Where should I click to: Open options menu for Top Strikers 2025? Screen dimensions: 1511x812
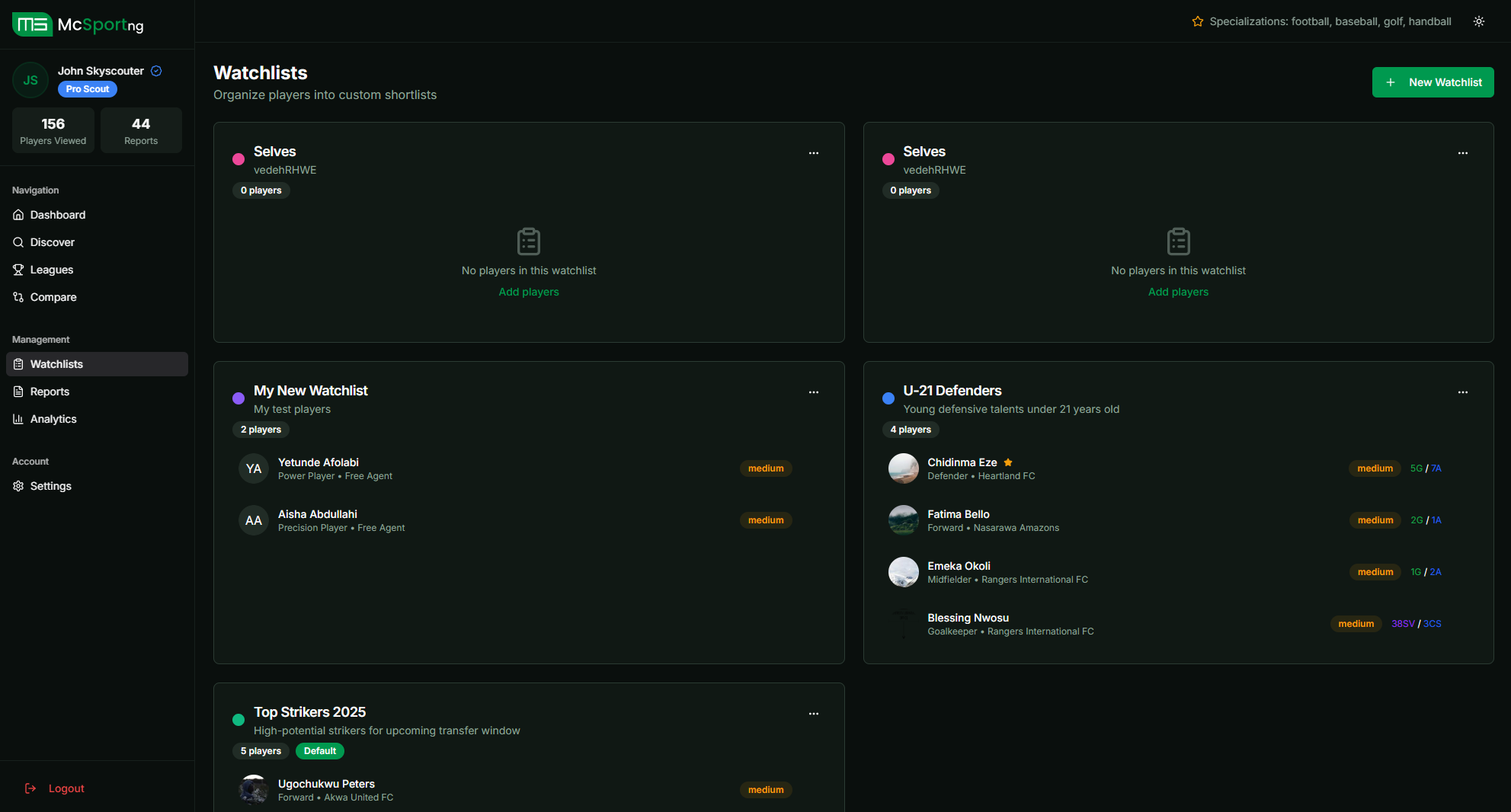pyautogui.click(x=813, y=714)
